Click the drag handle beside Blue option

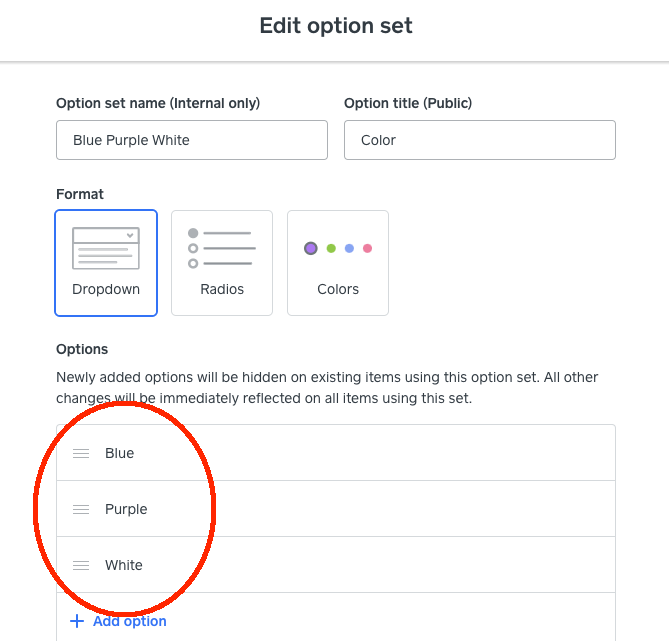tap(81, 453)
